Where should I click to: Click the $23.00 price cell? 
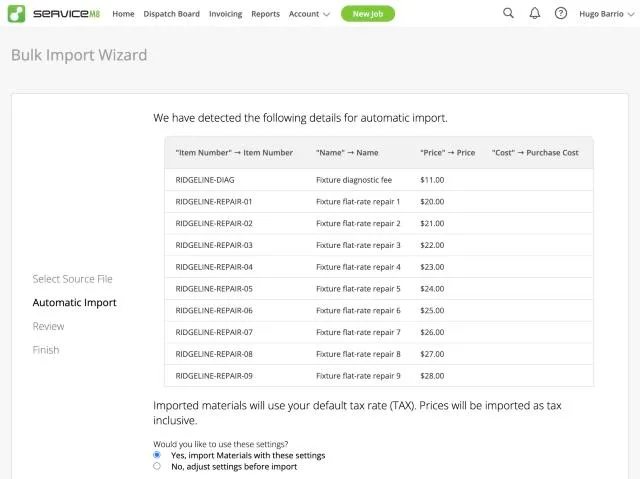pos(432,267)
